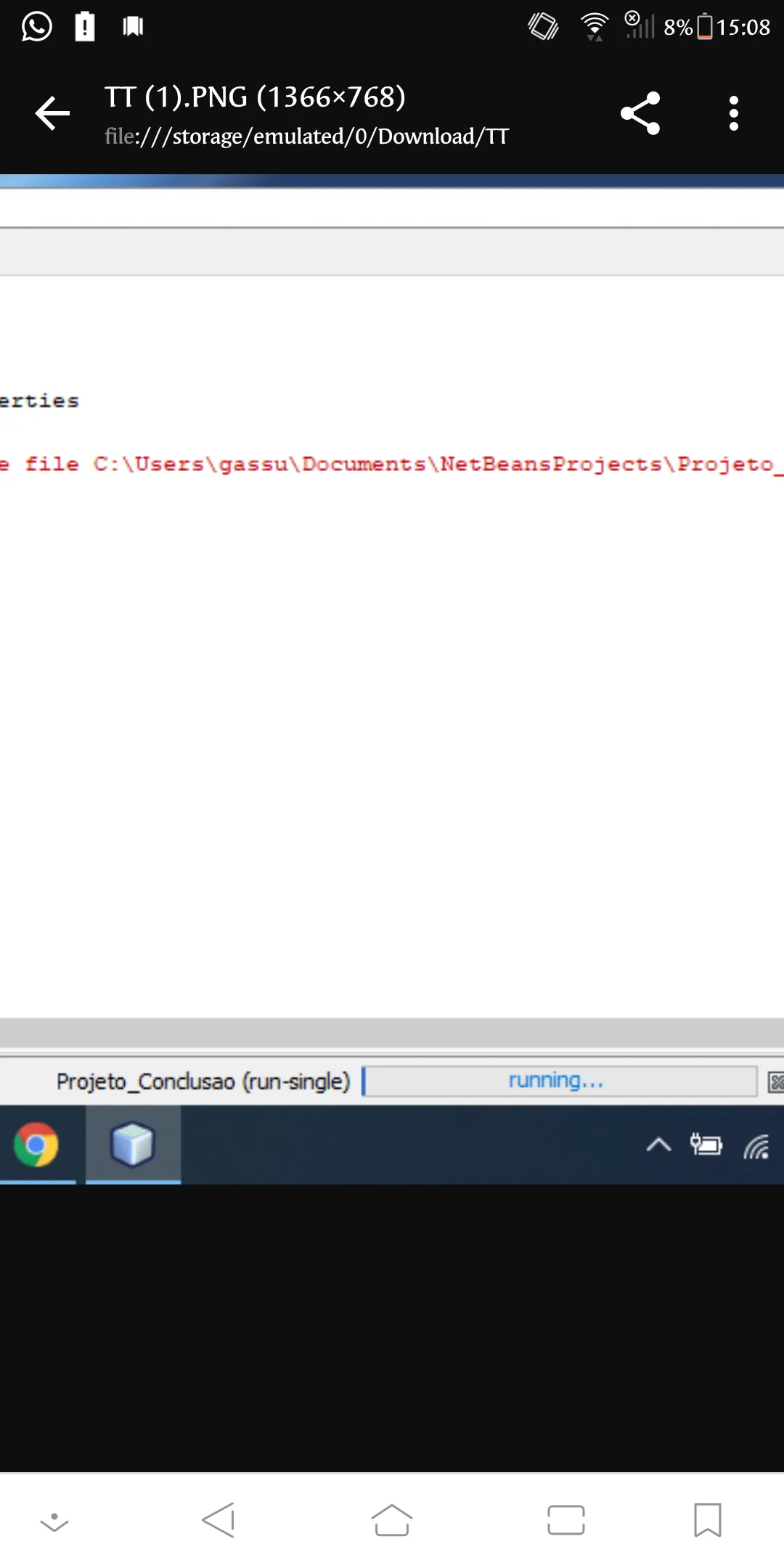
Task: Tap the status bar map/book notification icon
Action: 133,27
